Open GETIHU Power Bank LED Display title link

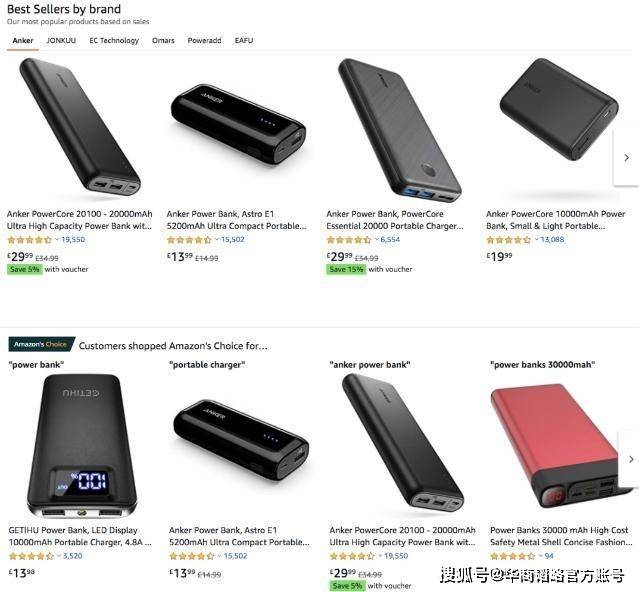click(80, 536)
